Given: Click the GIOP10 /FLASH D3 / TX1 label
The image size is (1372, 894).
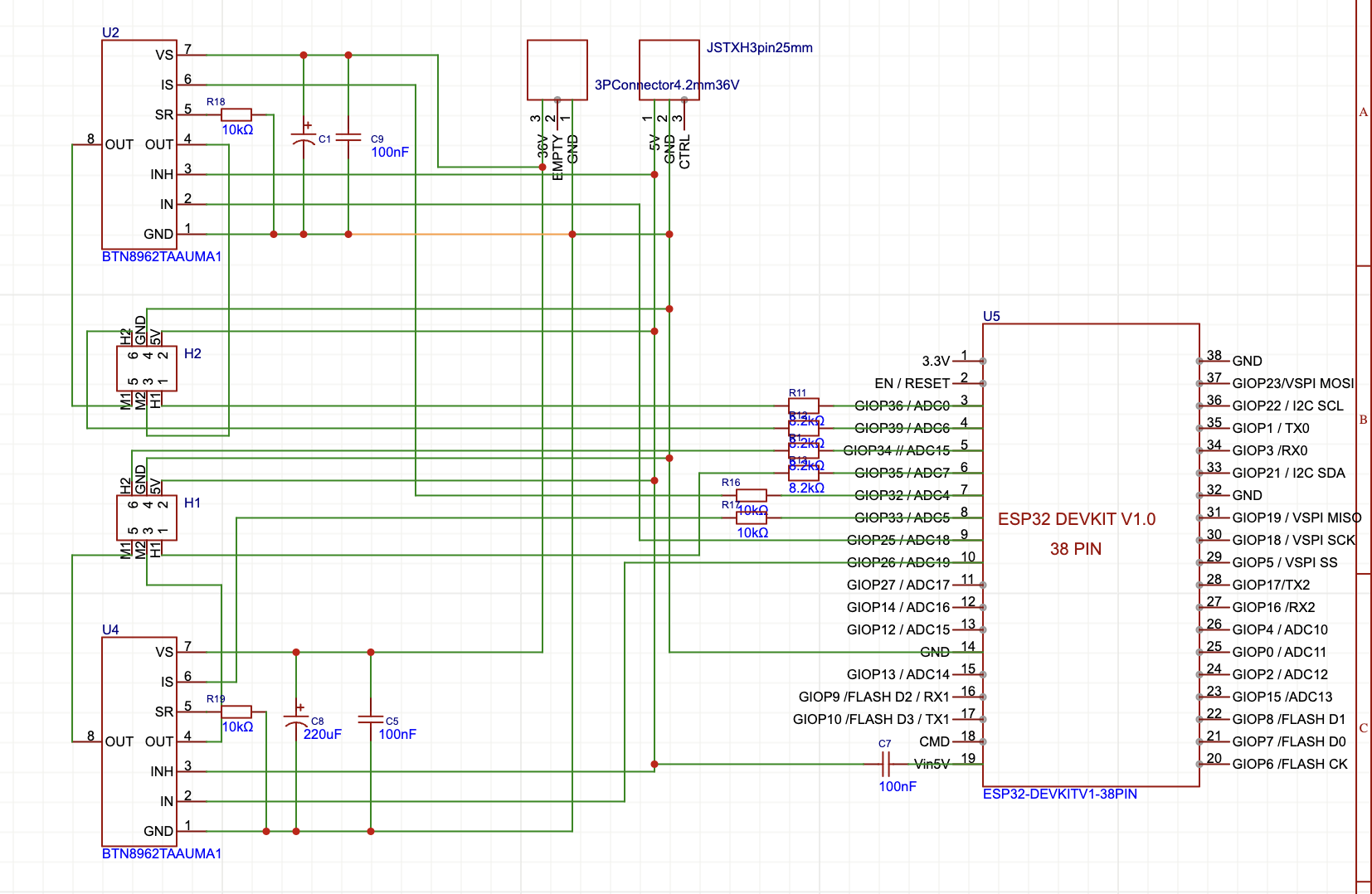Looking at the screenshot, I should click(872, 719).
